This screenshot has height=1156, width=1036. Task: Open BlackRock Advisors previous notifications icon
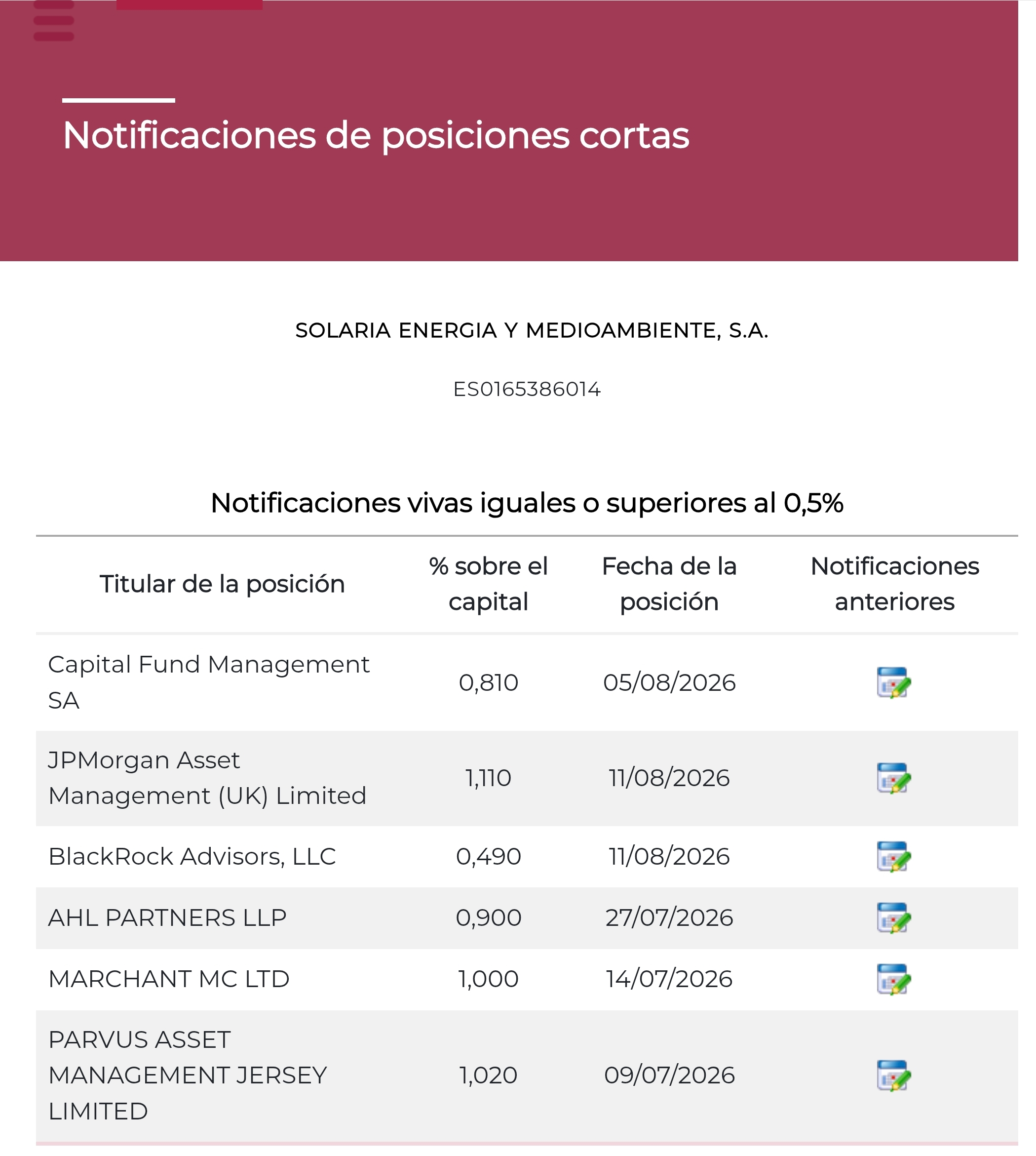point(894,856)
